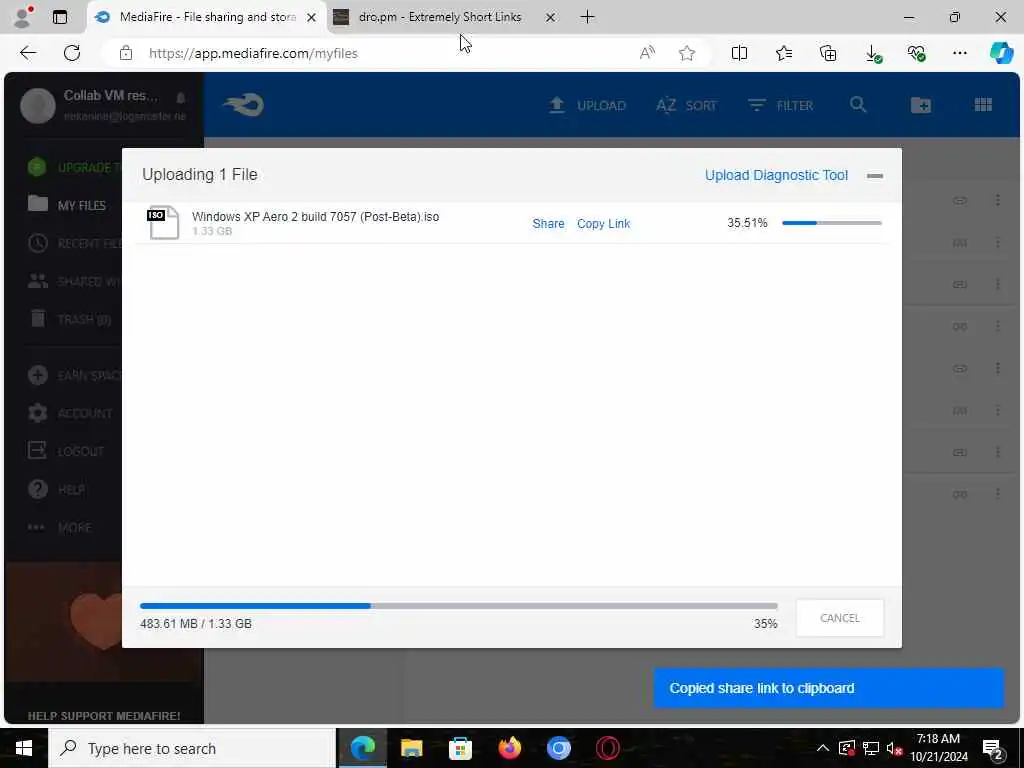Cancel the upload

[840, 618]
